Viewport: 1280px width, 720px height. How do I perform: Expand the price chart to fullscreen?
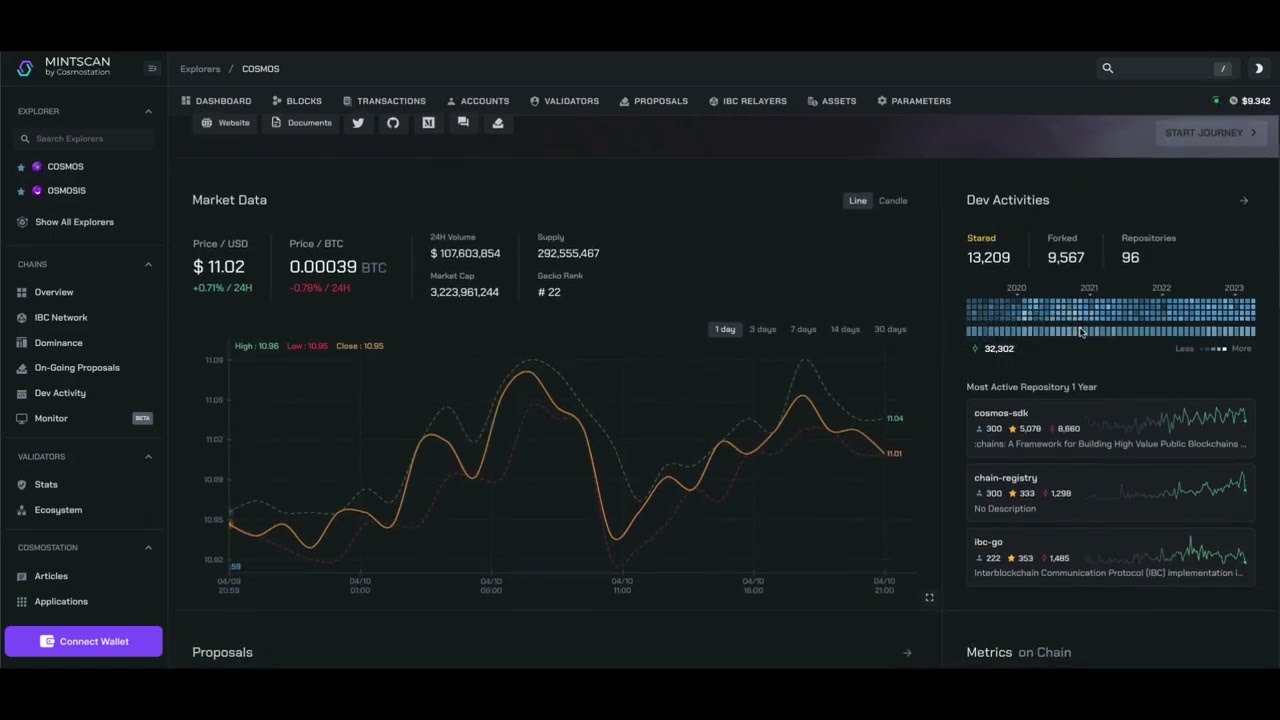[929, 598]
